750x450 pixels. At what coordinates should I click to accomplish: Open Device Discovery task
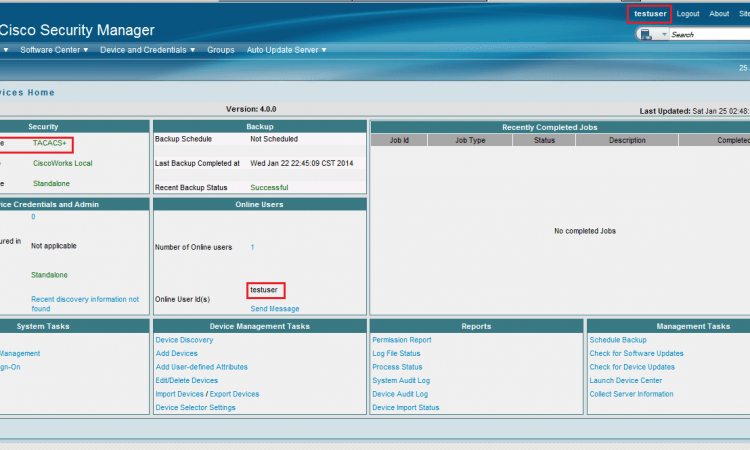pos(184,340)
